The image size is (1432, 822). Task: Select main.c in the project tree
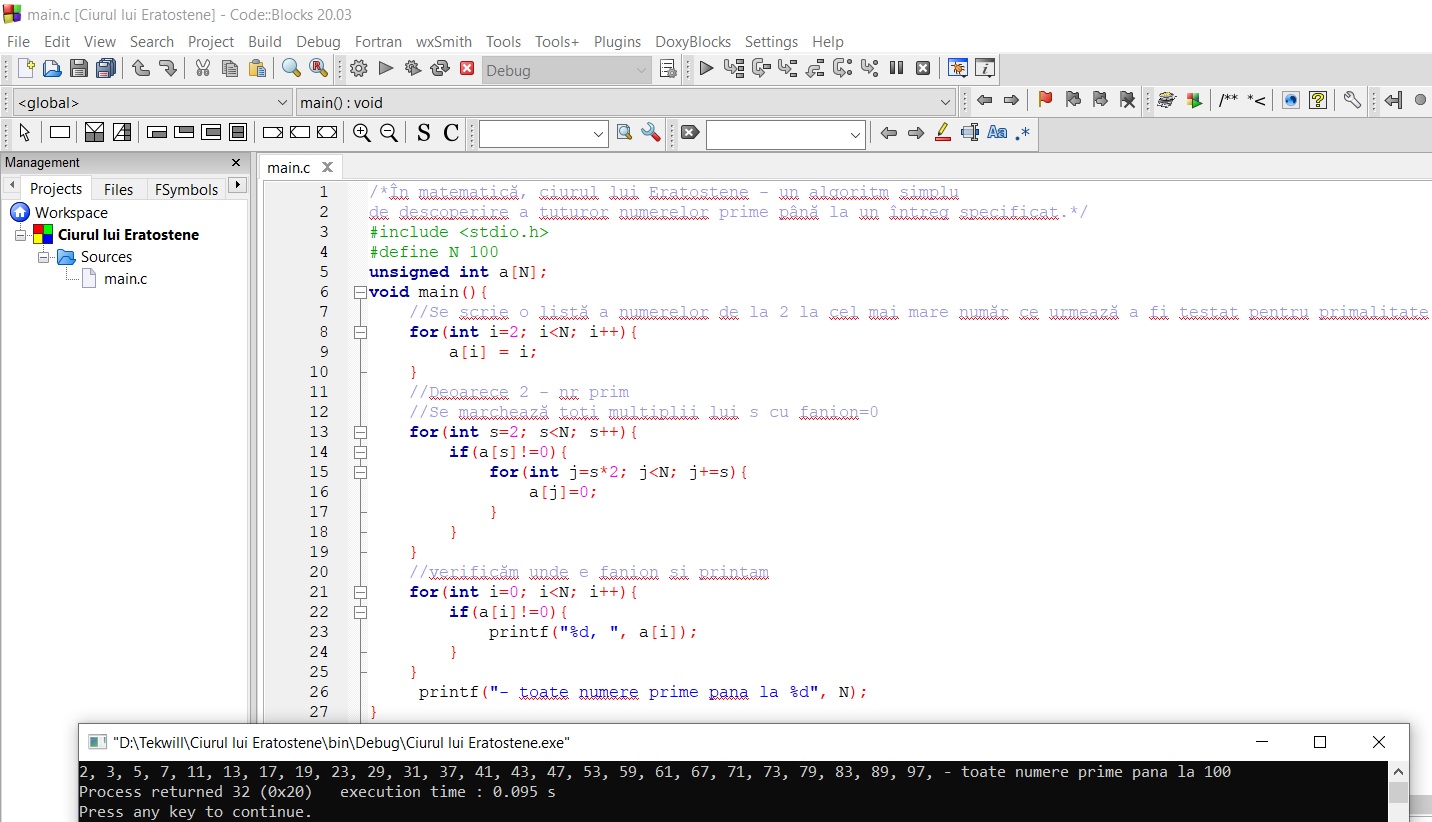click(124, 279)
